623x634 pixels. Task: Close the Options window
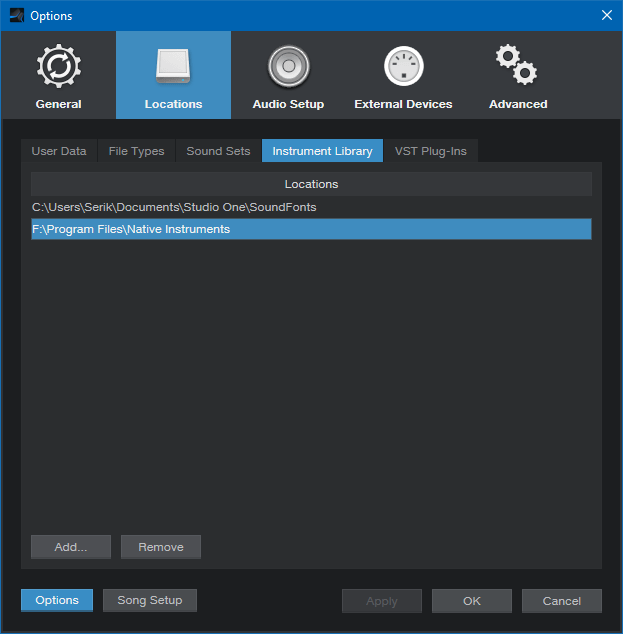tap(606, 15)
